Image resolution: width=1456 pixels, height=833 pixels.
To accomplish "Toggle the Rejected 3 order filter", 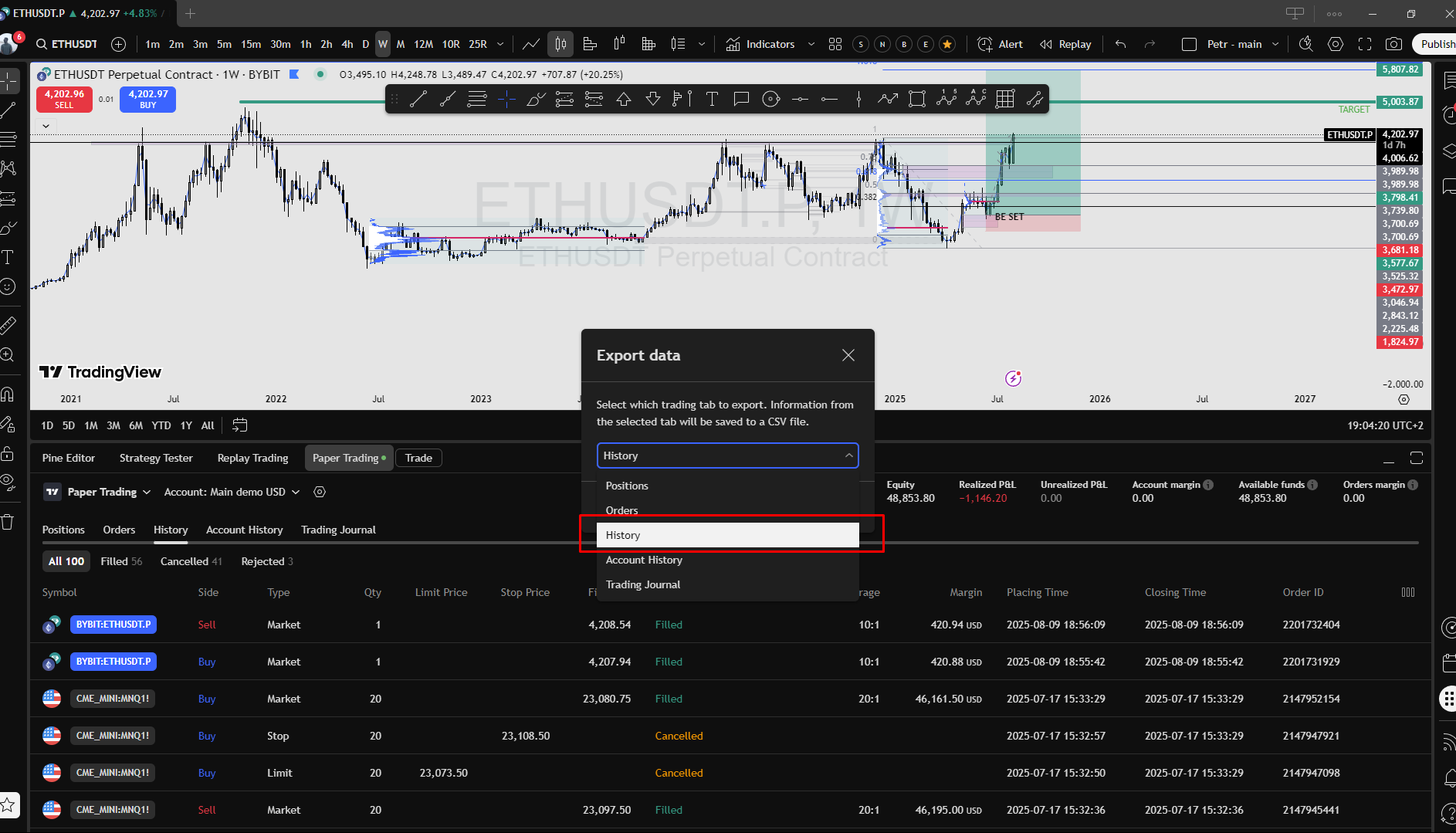I will (x=266, y=561).
